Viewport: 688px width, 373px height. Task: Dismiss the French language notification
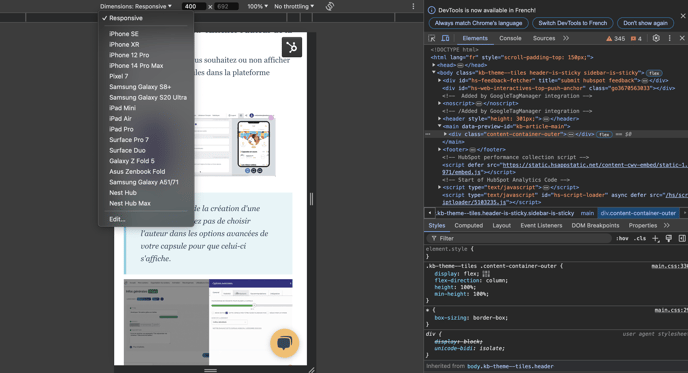click(x=683, y=16)
